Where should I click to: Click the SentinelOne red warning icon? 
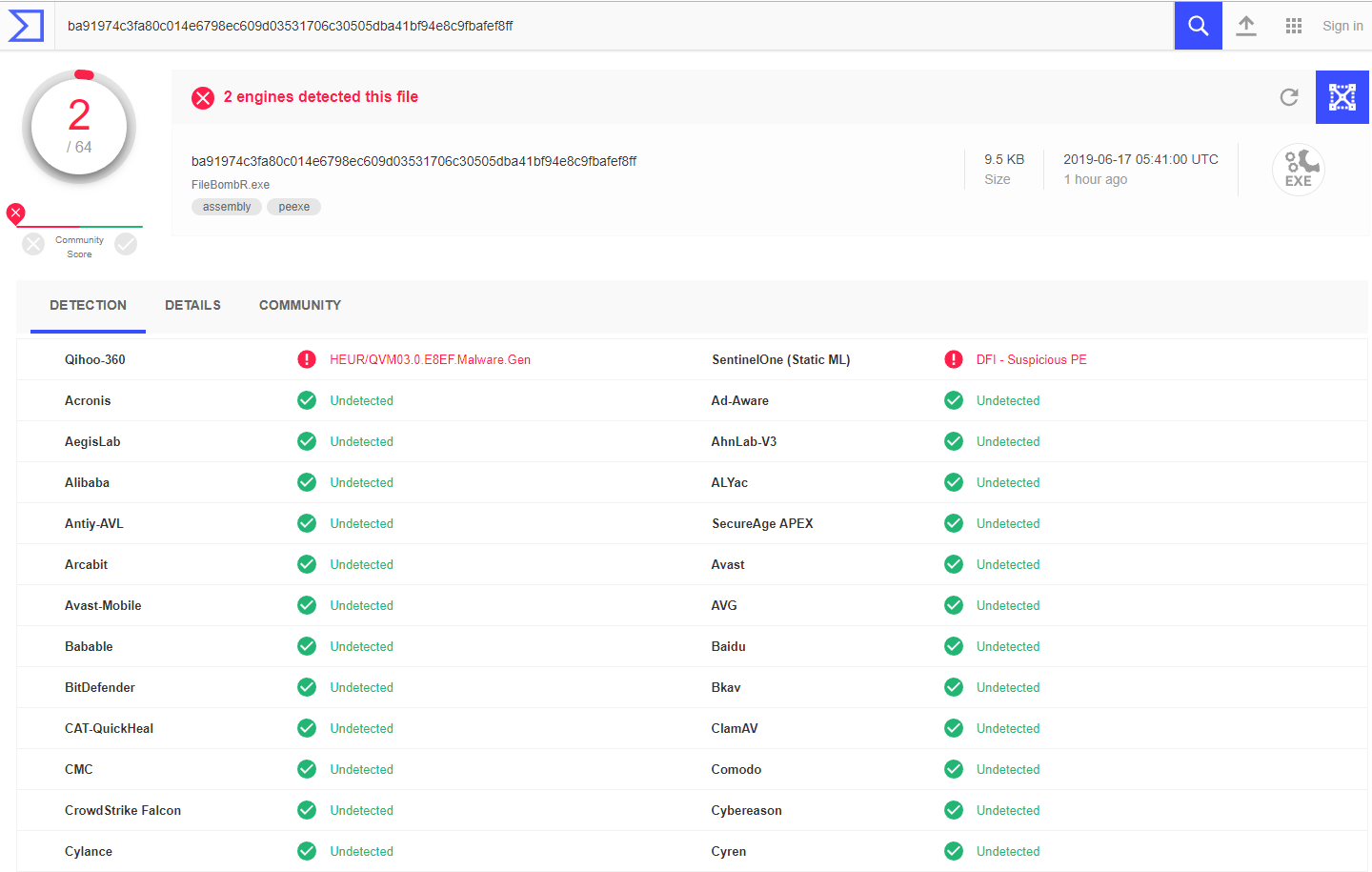coord(954,359)
